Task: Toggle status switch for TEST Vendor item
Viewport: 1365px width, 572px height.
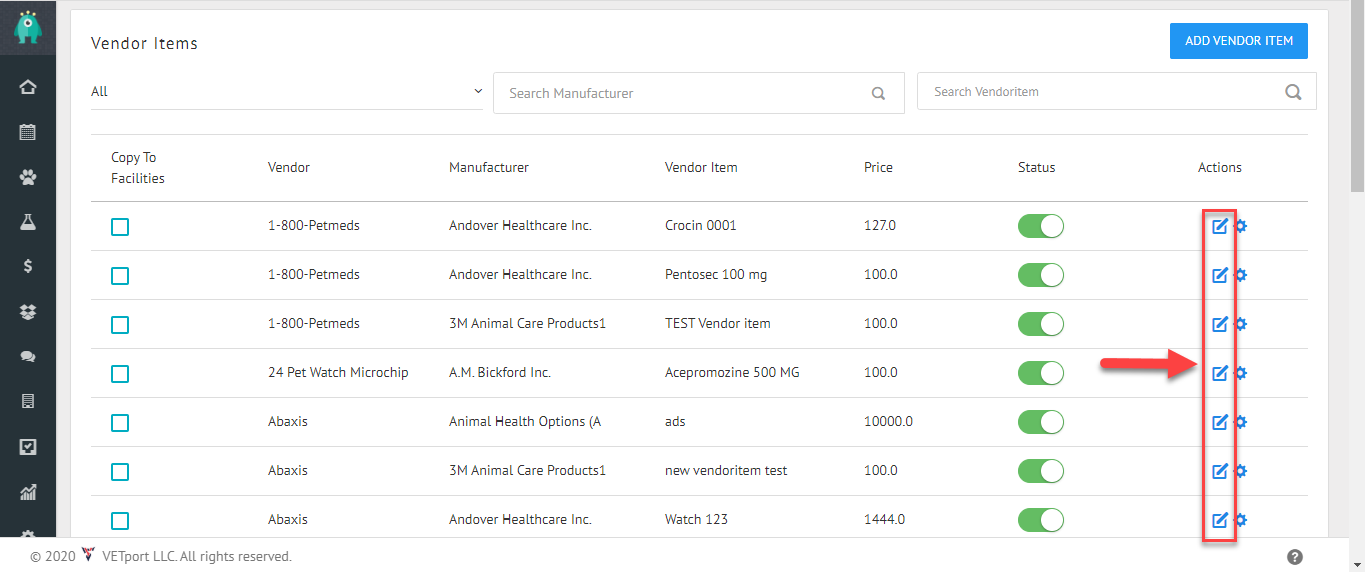Action: [1041, 324]
